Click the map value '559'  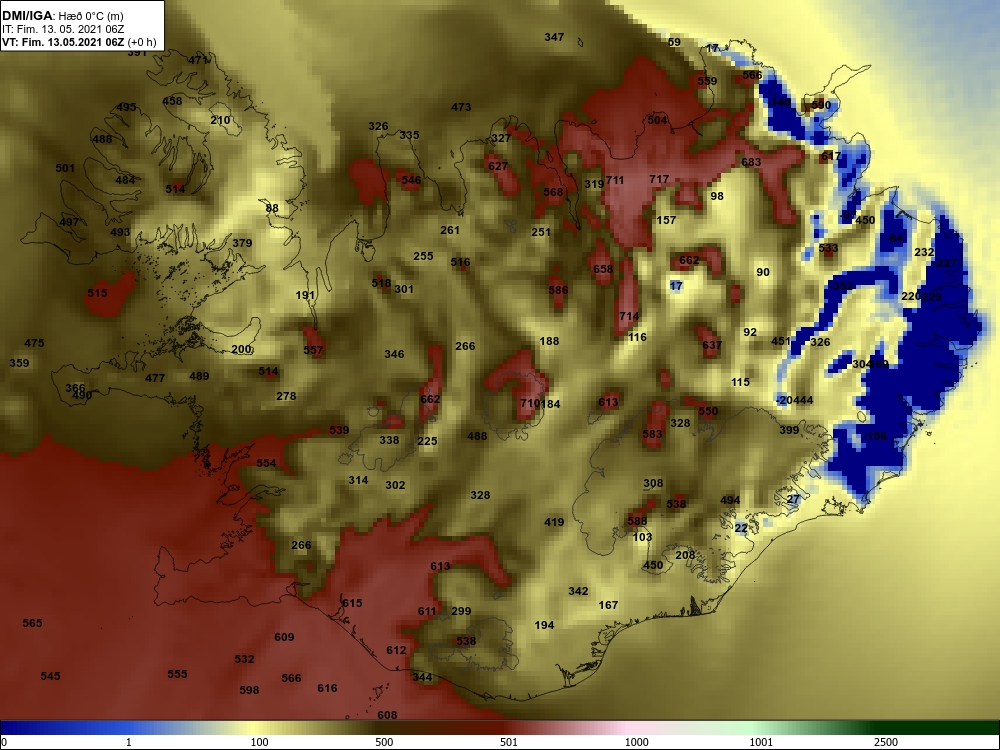tap(707, 81)
